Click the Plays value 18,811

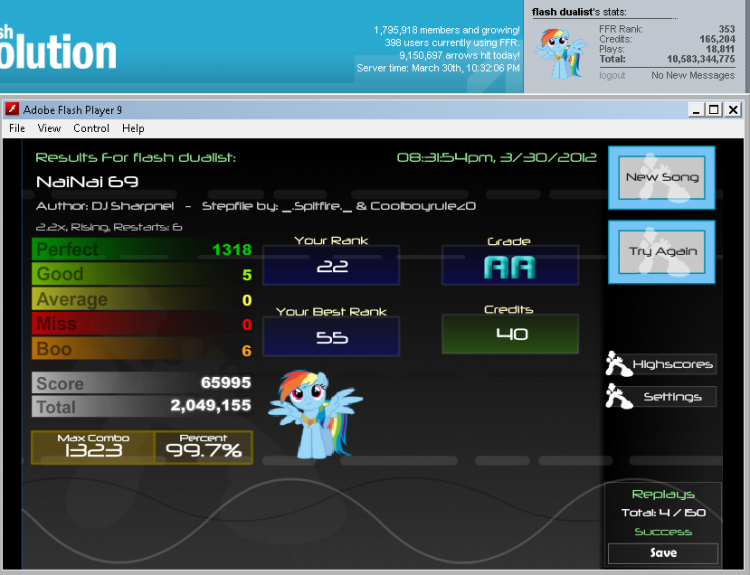pos(720,49)
